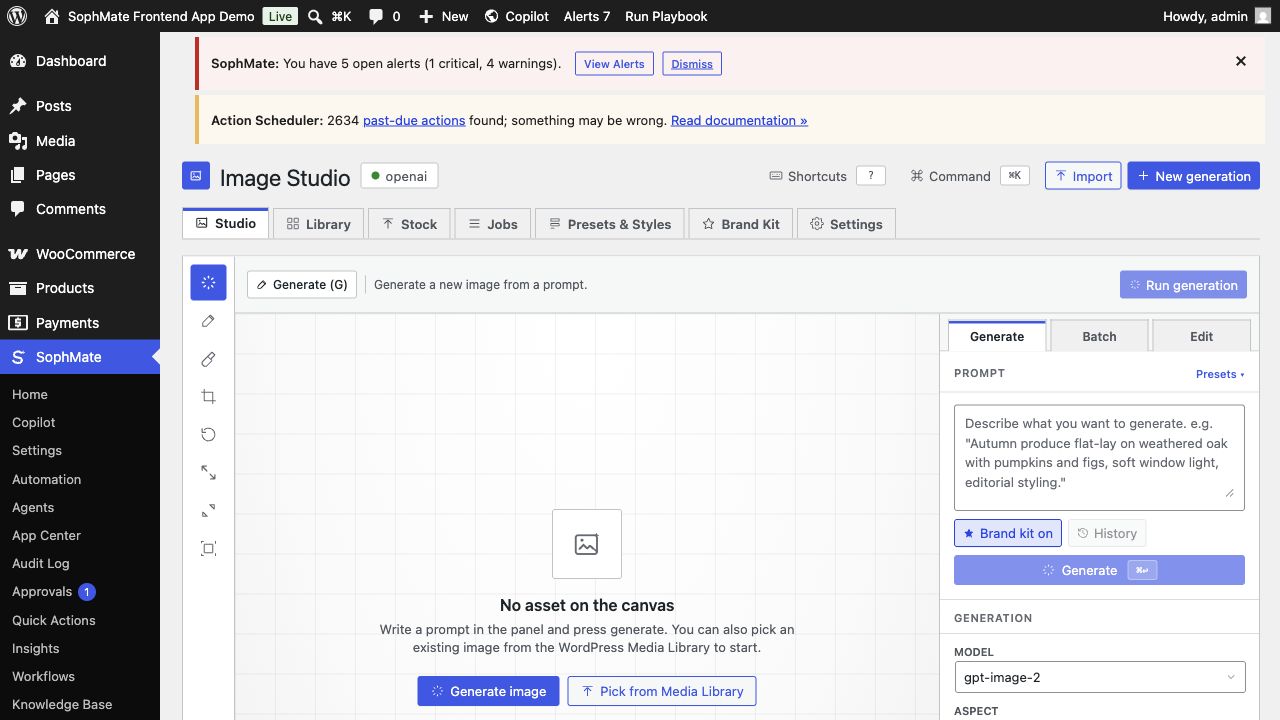Open WooCommerce in the sidebar

[80, 254]
